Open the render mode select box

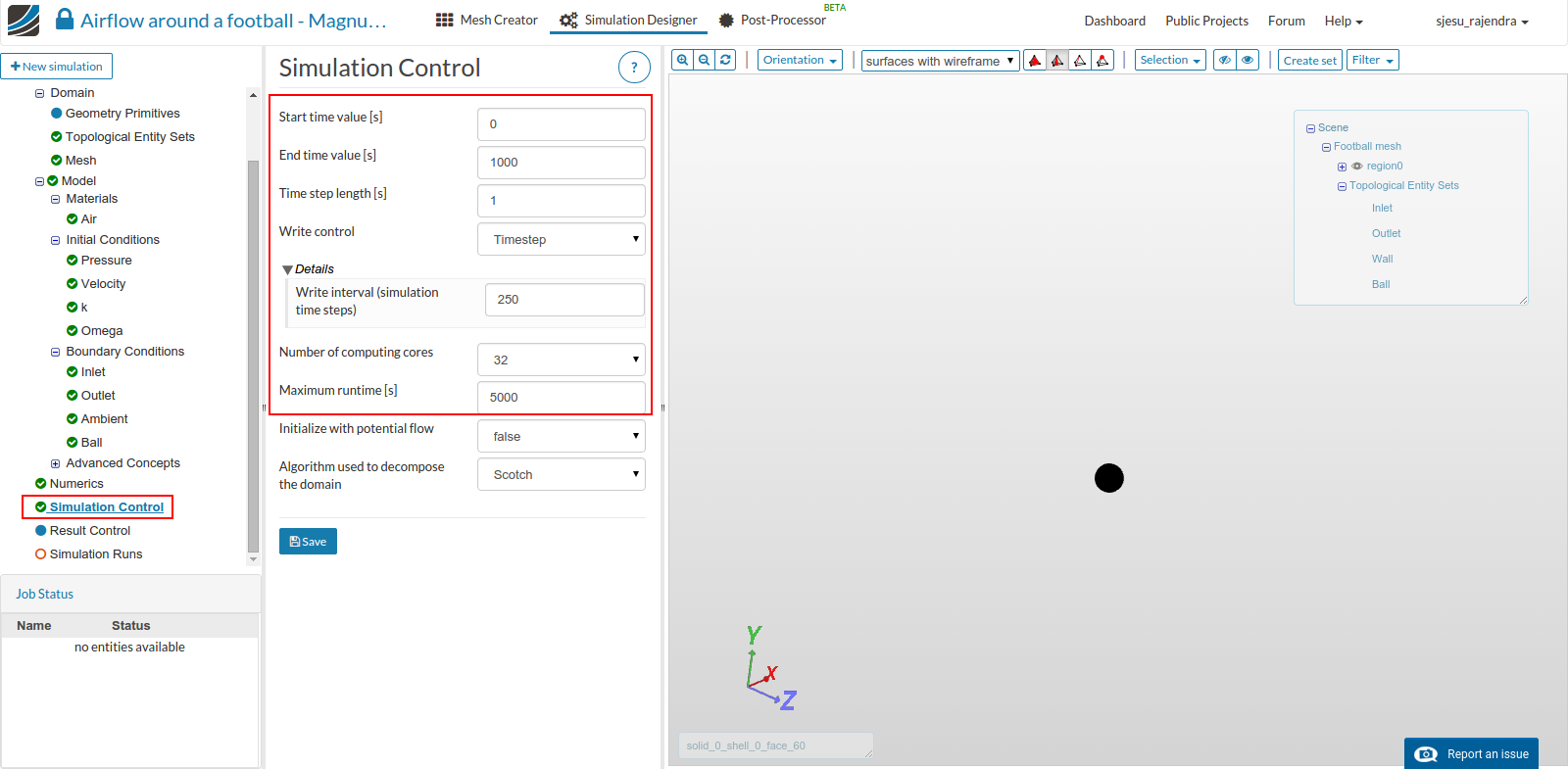[940, 61]
